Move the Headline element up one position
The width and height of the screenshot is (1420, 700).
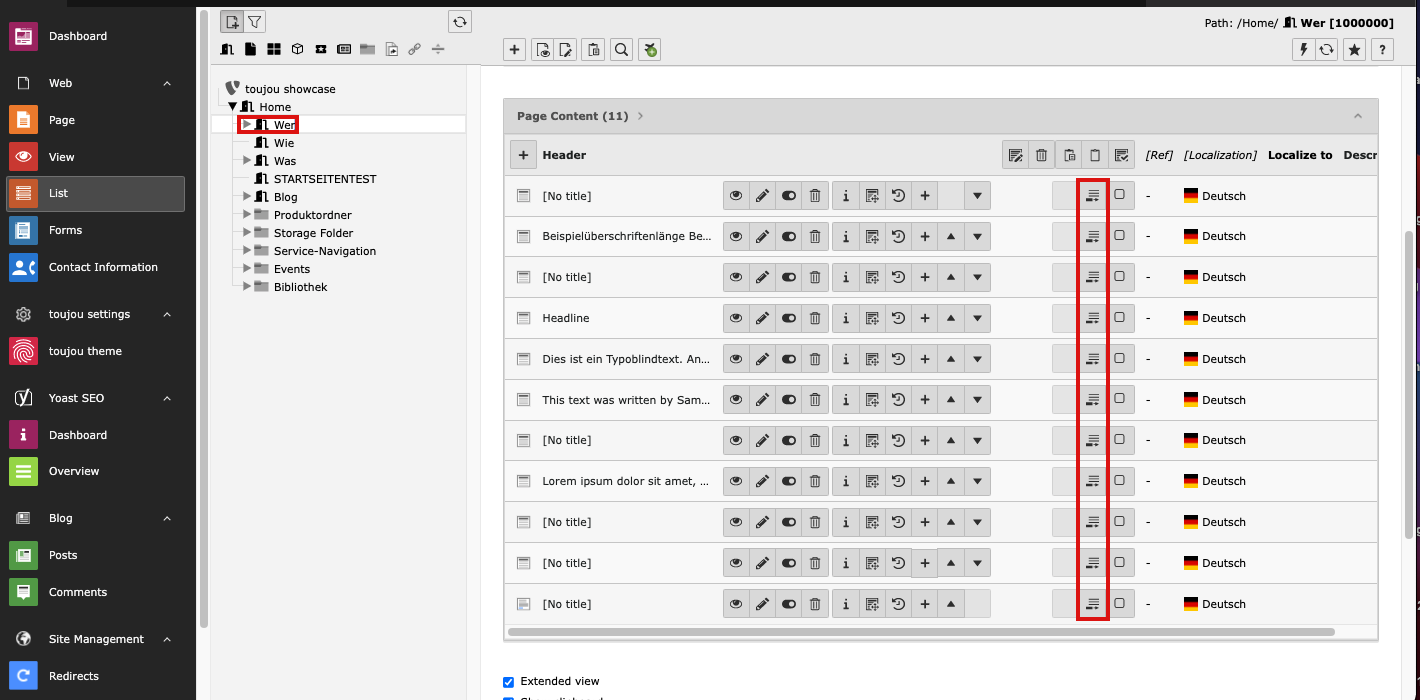coord(950,317)
